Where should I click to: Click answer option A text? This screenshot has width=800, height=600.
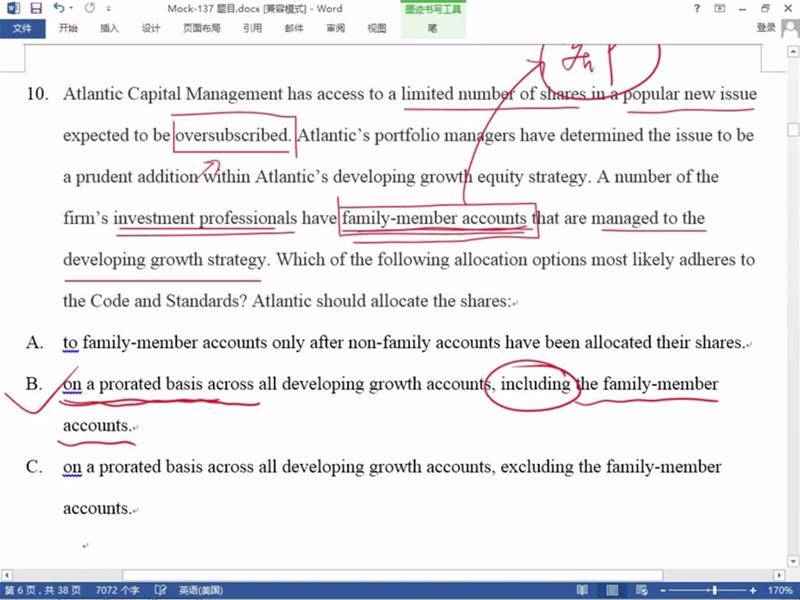[404, 342]
